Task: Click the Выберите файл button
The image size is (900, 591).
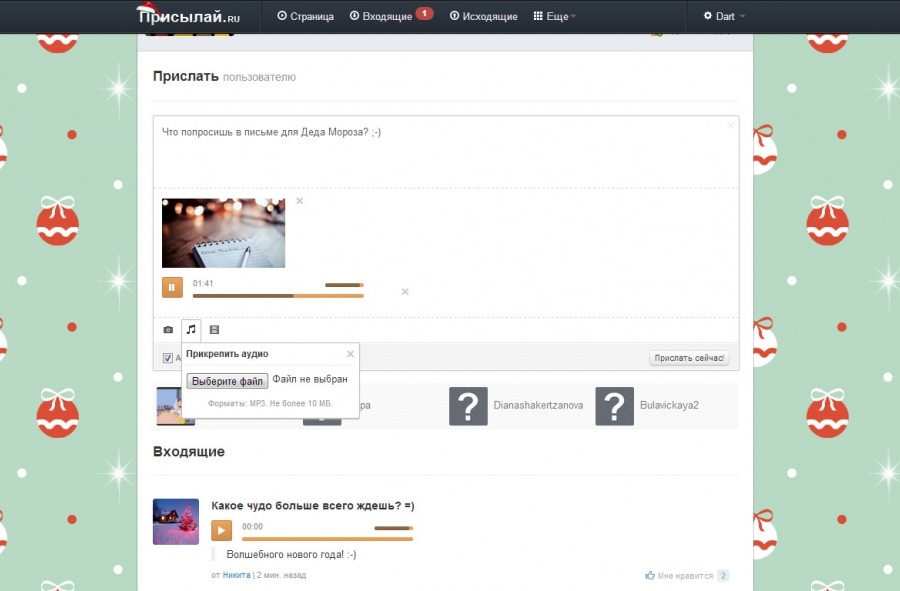Action: click(x=227, y=381)
